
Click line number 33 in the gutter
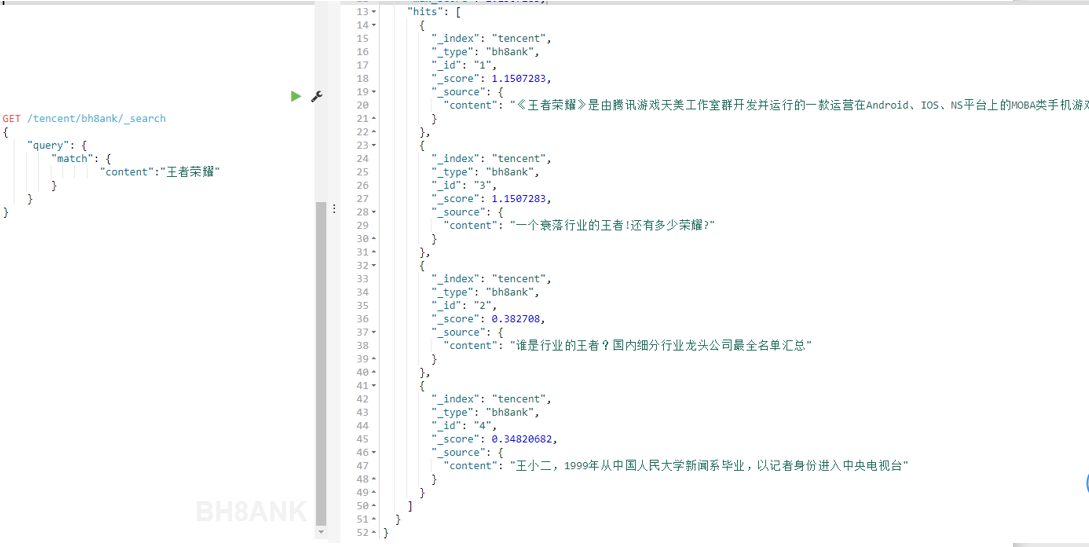point(362,278)
